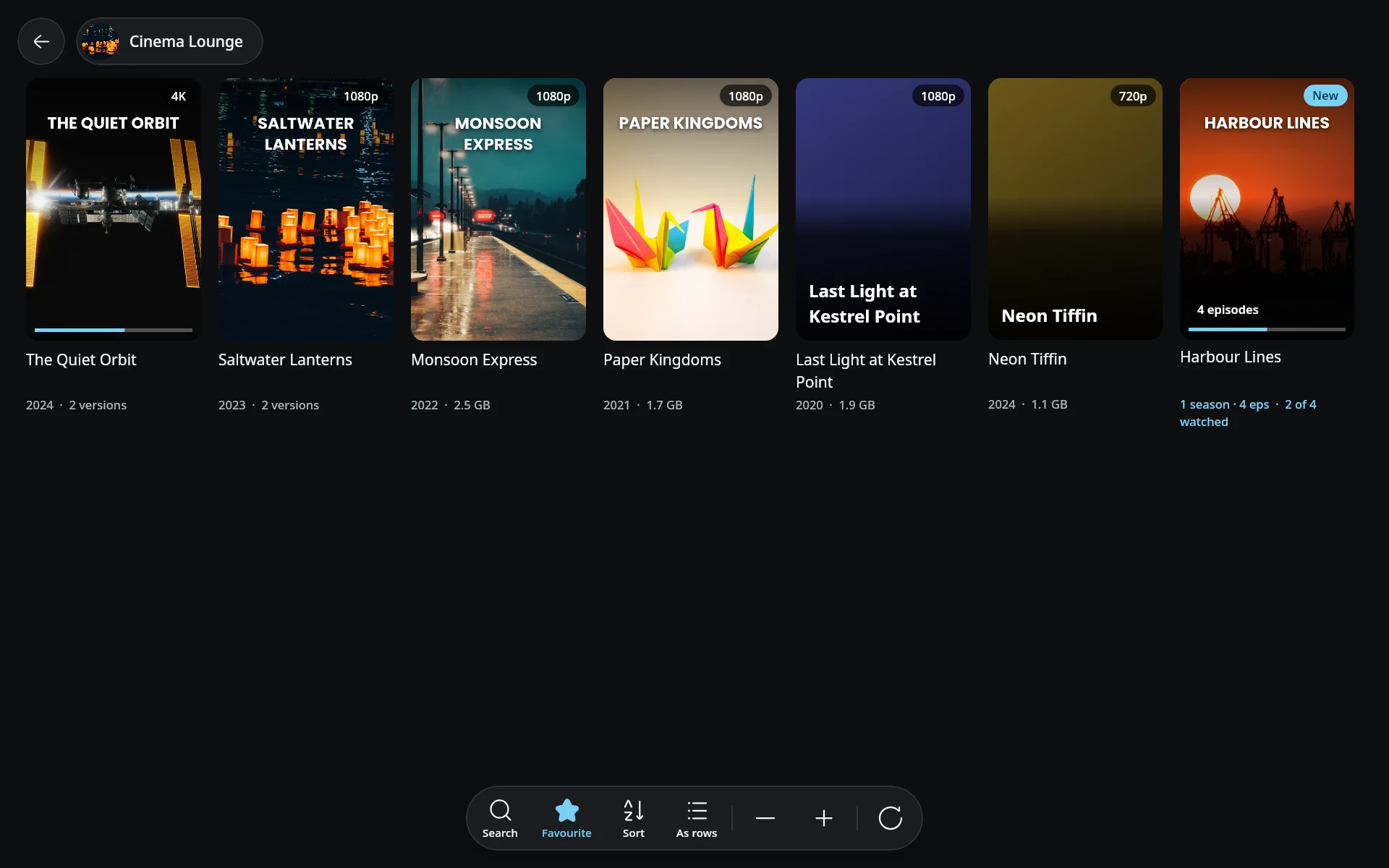Open the Harbour Lines poster
1389x868 pixels.
tap(1267, 209)
